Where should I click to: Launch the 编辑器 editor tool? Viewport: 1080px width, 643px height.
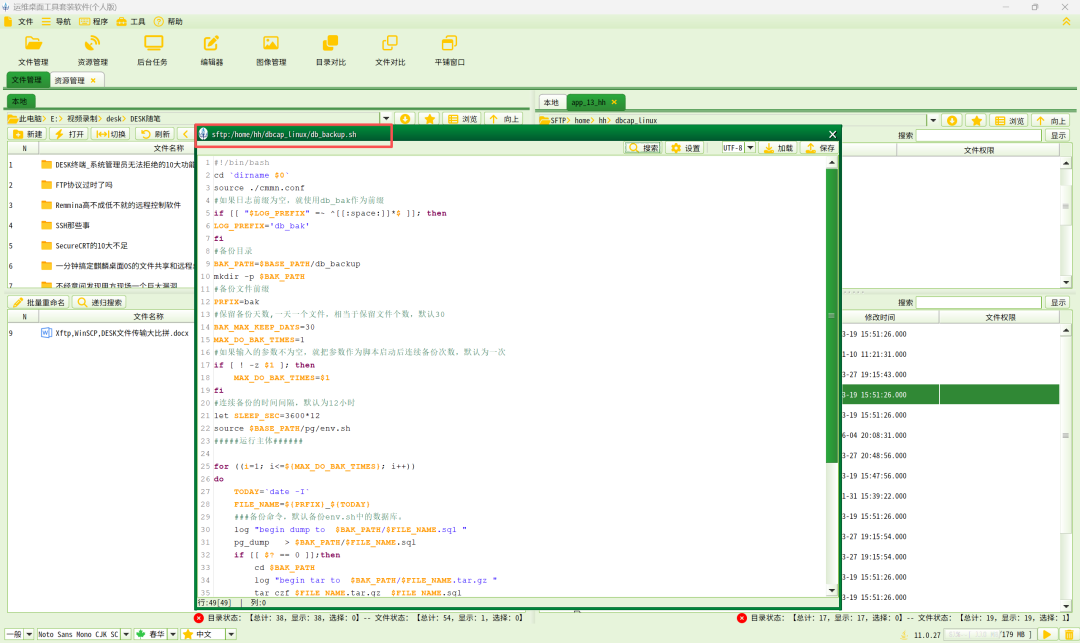click(211, 49)
